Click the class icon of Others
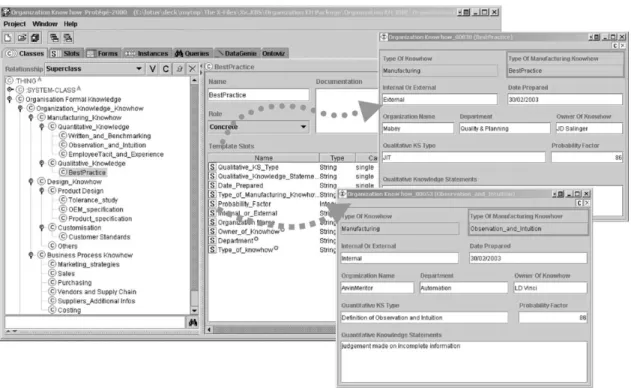This screenshot has height=391, width=631. coord(52,246)
